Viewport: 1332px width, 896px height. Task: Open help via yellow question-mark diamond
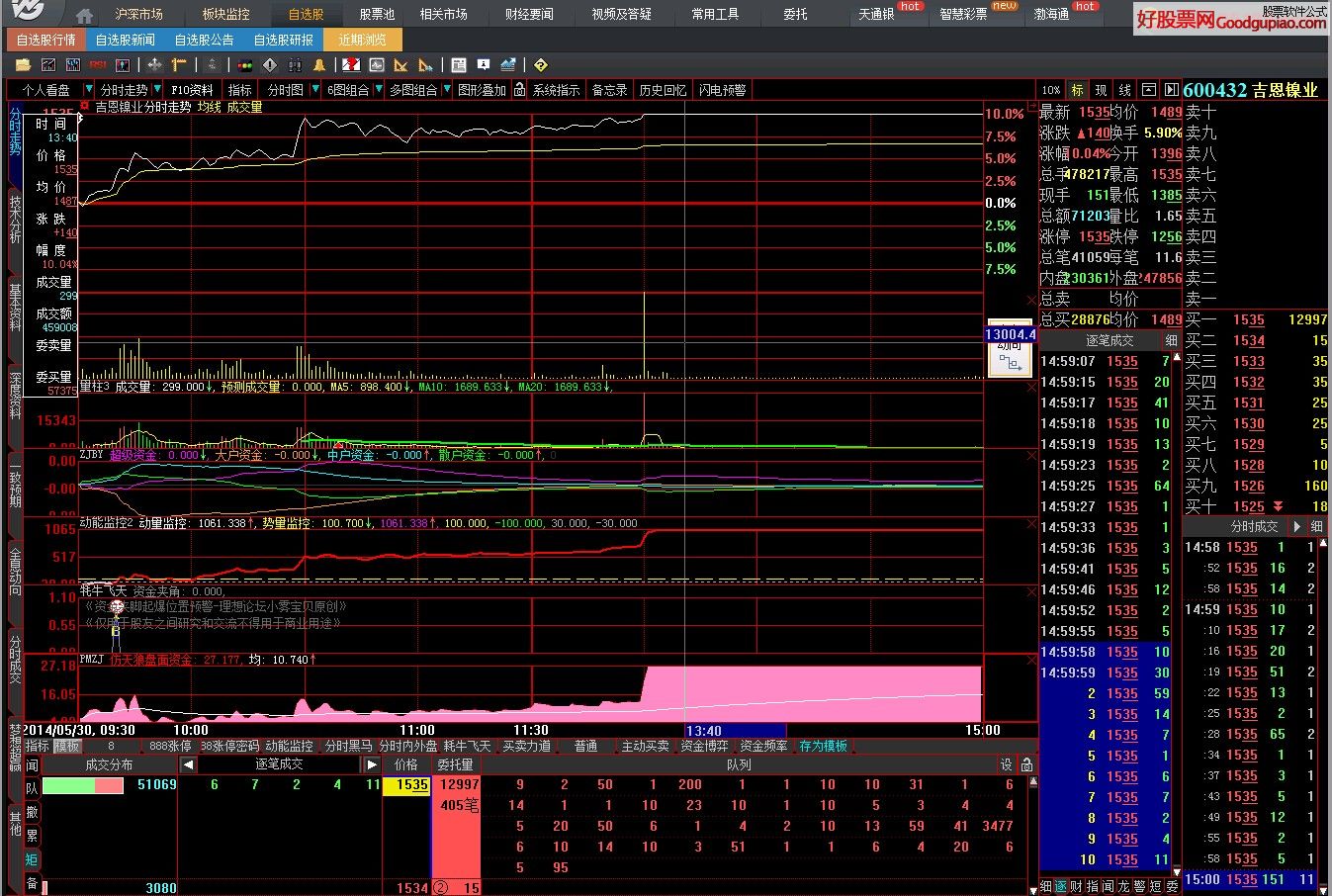coord(542,64)
